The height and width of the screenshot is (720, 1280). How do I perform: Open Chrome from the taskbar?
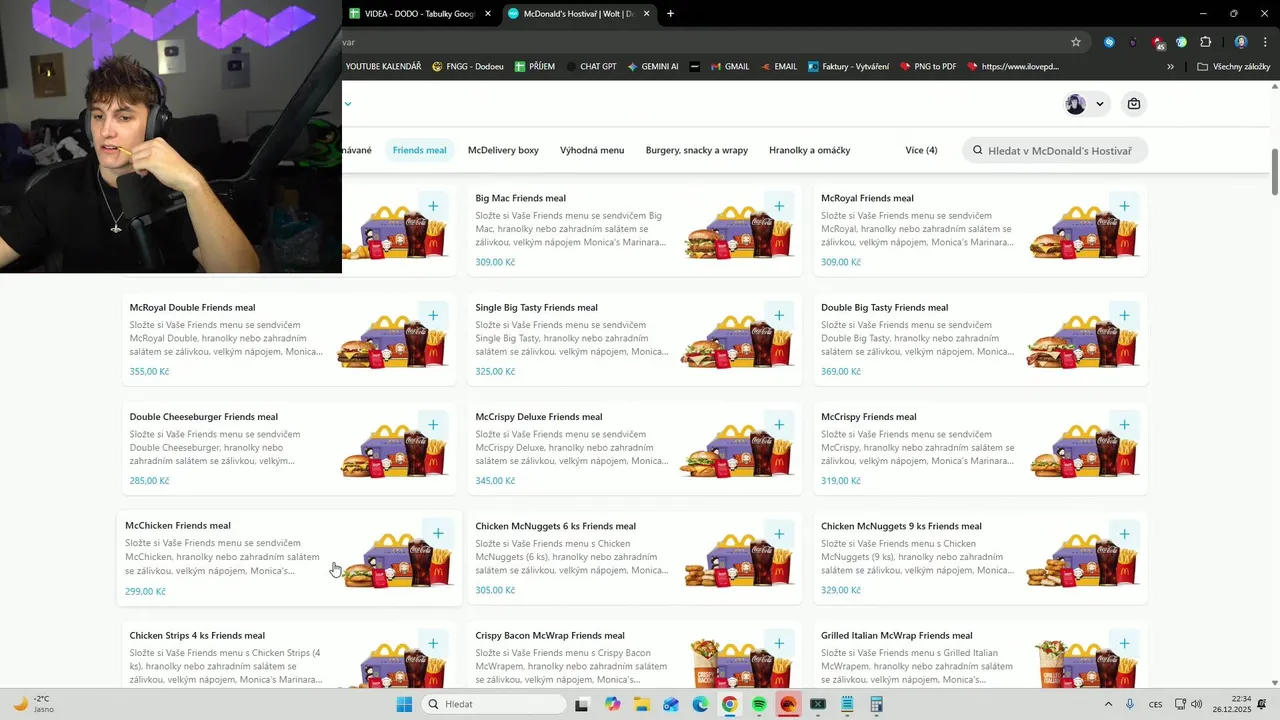pyautogui.click(x=730, y=704)
